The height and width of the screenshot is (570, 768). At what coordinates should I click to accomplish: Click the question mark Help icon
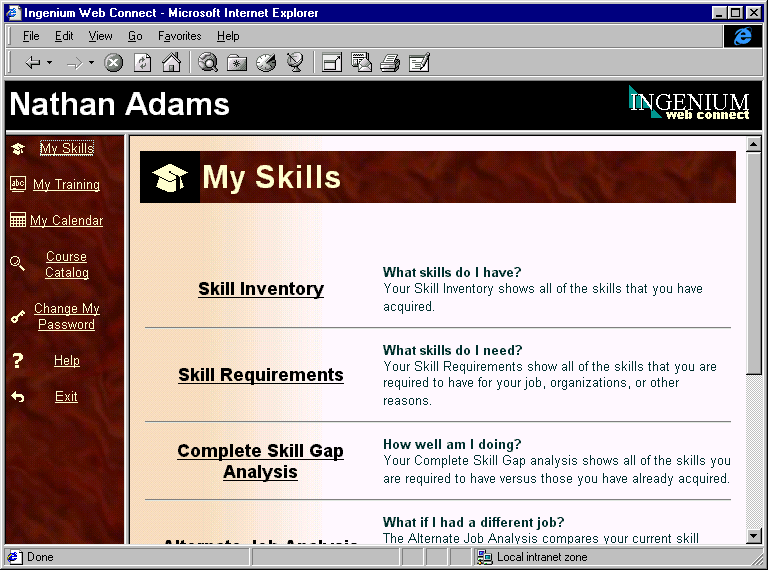[17, 361]
